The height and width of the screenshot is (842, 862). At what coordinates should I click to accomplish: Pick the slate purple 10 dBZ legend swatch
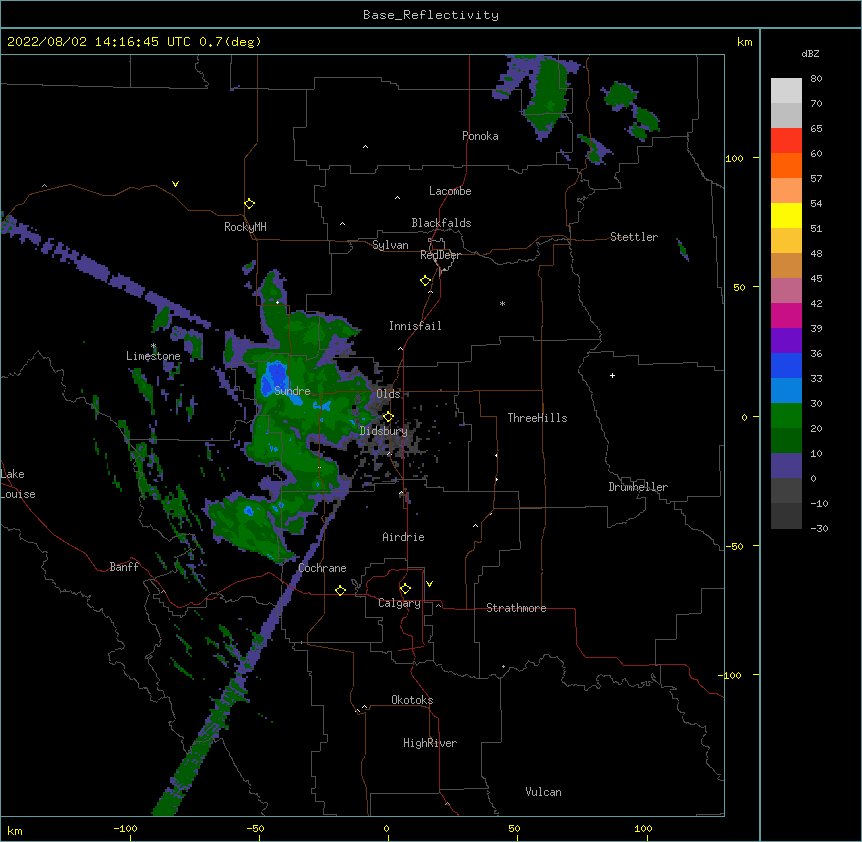click(786, 466)
